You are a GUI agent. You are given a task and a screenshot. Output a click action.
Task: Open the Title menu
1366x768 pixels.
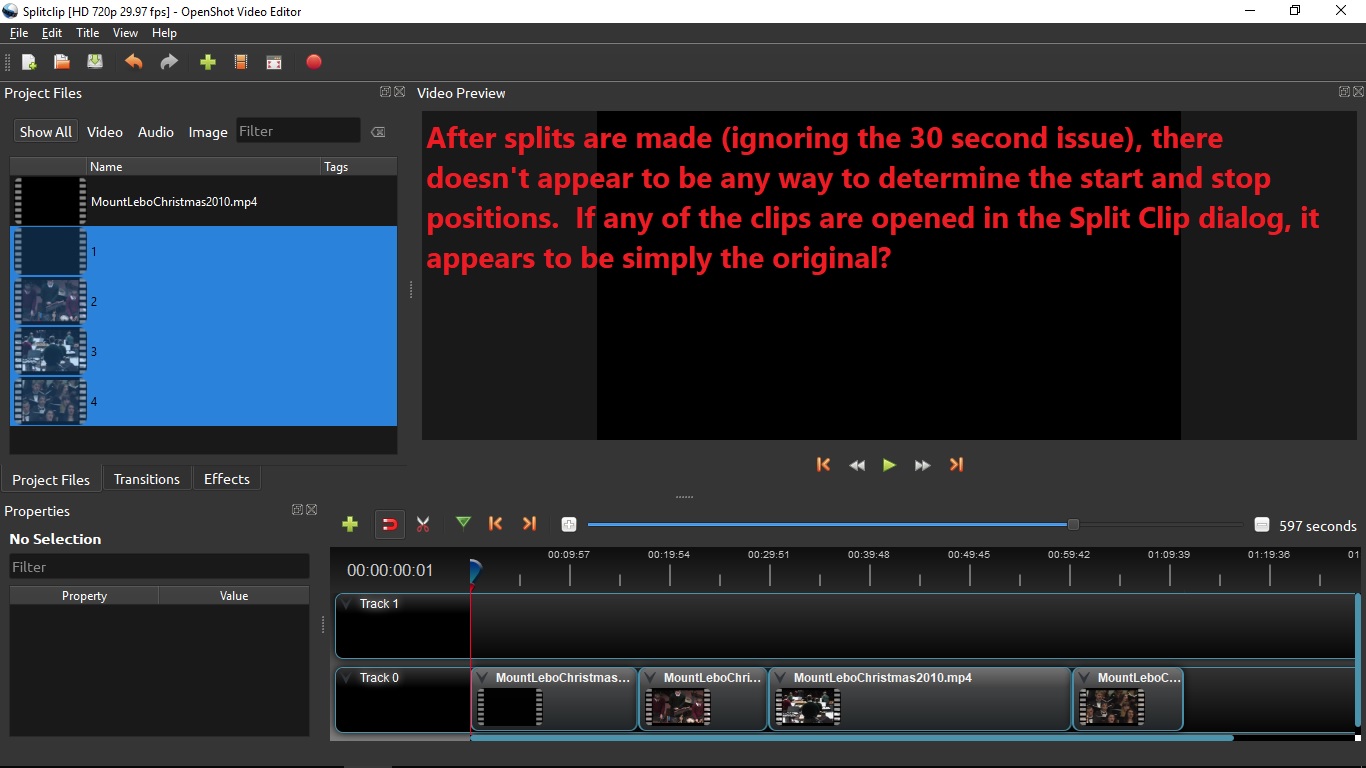tap(88, 32)
